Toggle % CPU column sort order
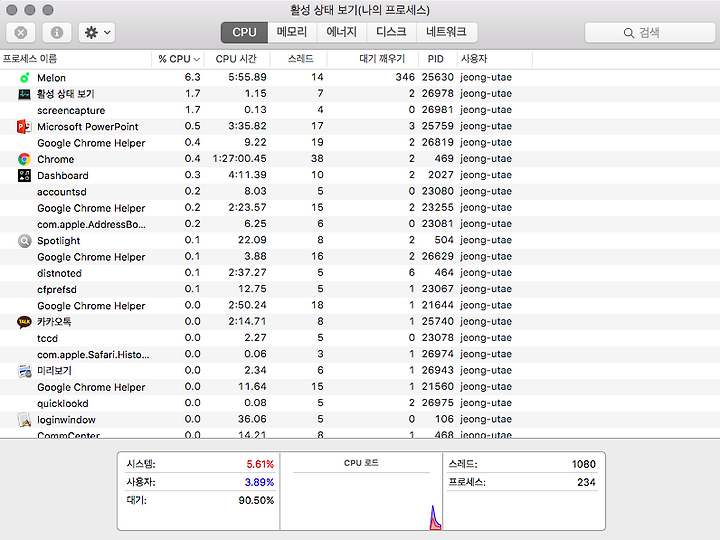 click(x=178, y=59)
